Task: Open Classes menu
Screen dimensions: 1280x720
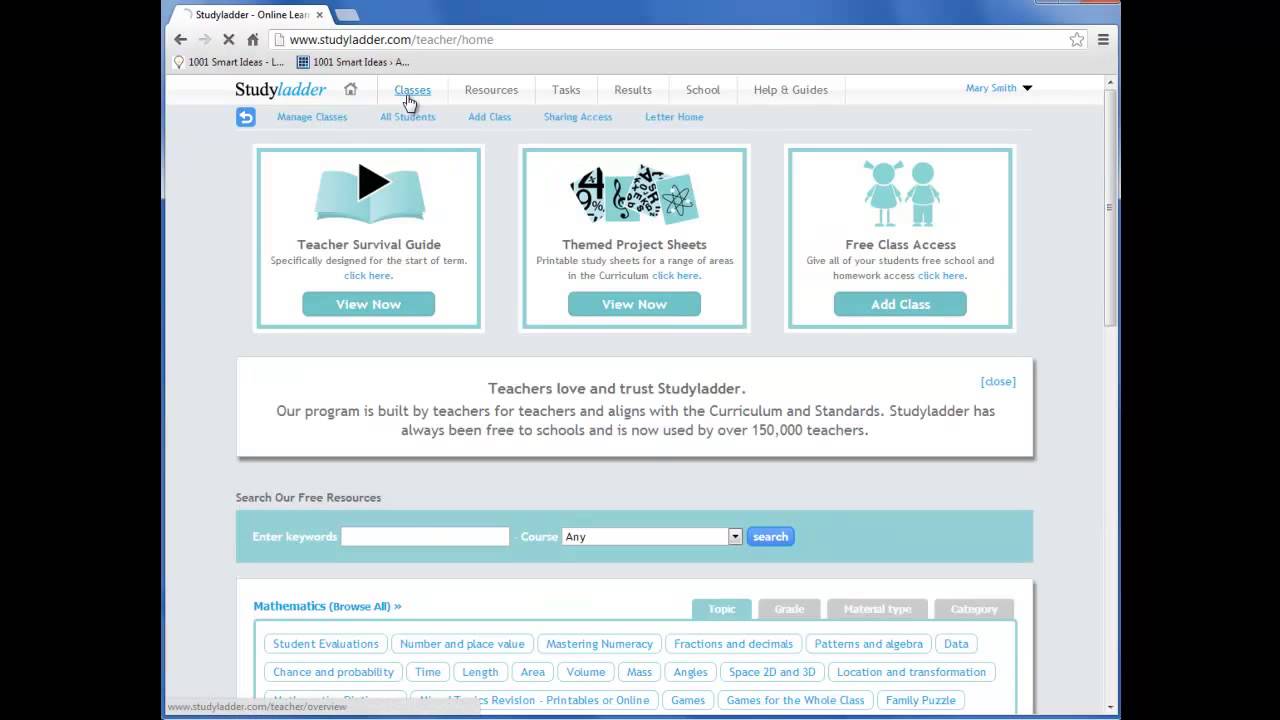Action: (412, 90)
